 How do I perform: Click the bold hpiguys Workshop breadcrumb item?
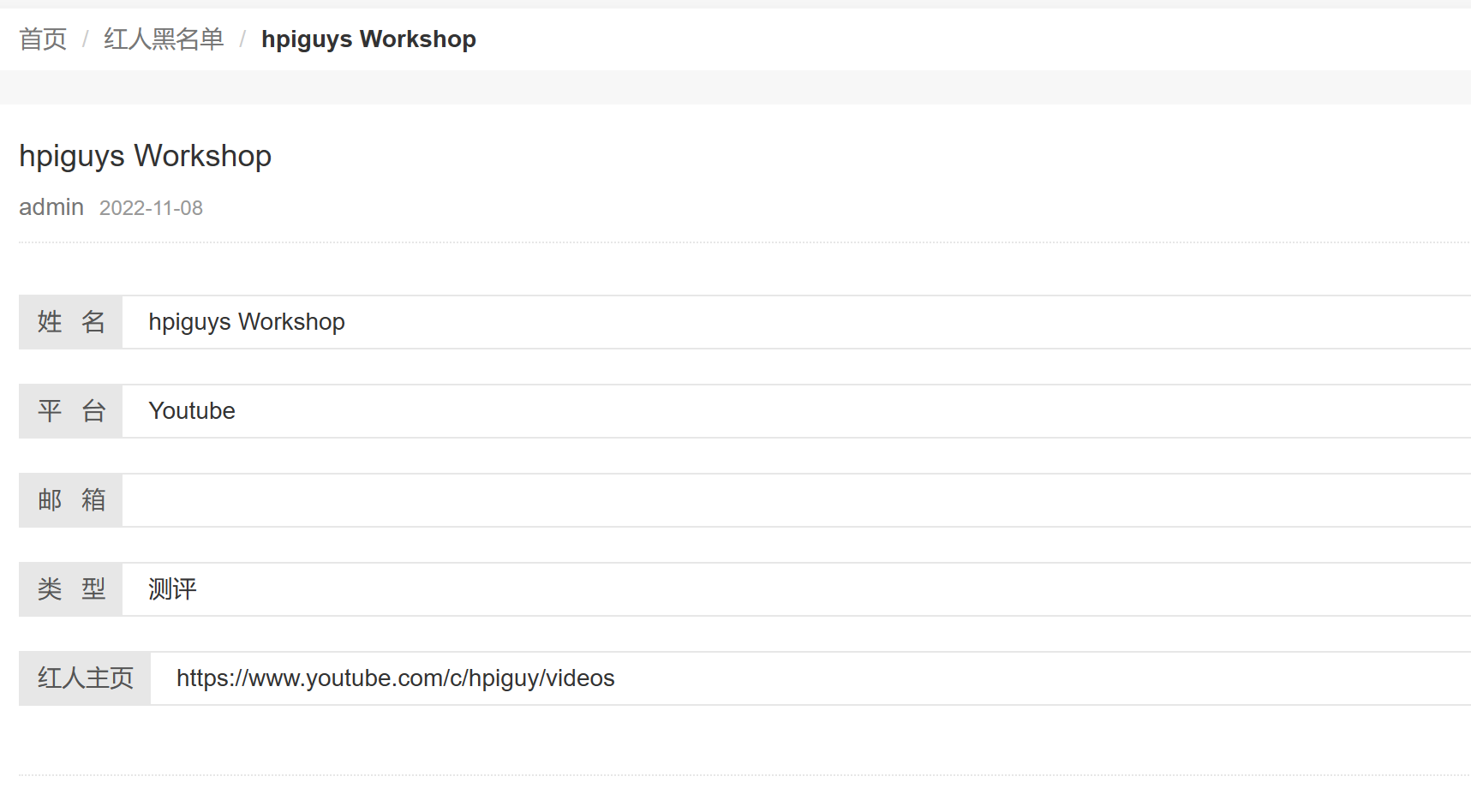368,39
